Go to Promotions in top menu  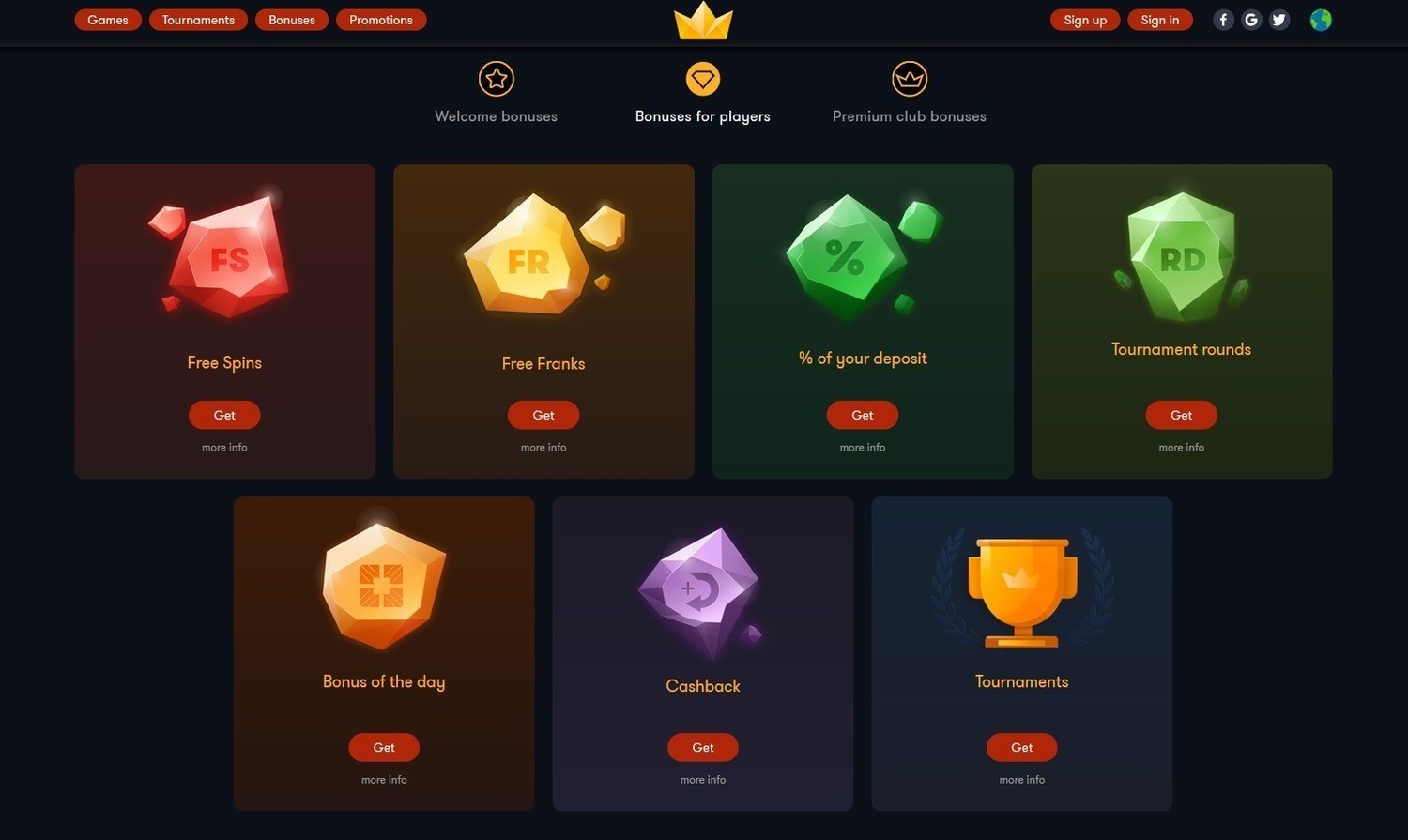(x=381, y=20)
